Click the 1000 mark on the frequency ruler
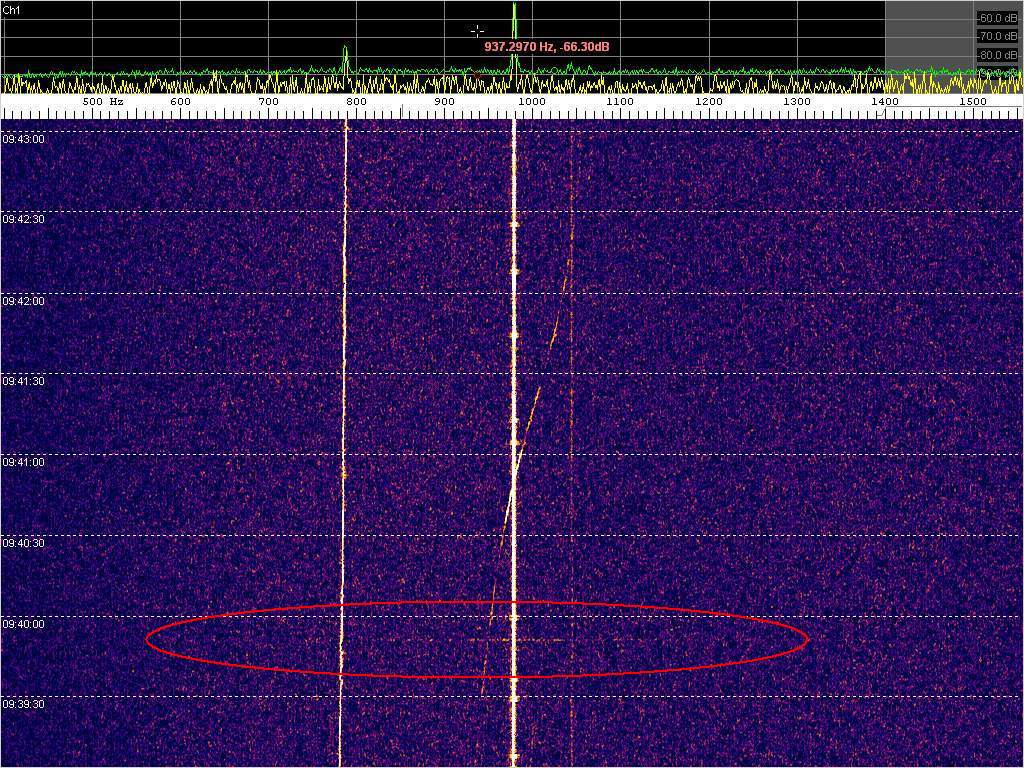 pyautogui.click(x=531, y=102)
